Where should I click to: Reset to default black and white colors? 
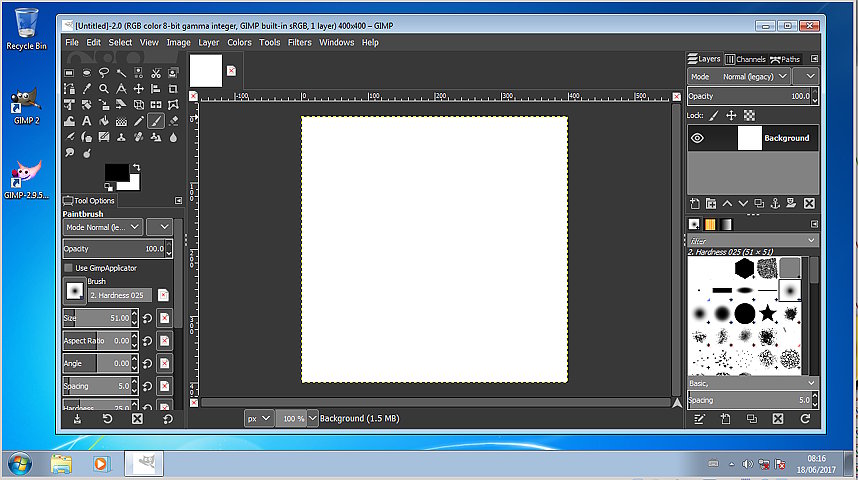click(108, 187)
